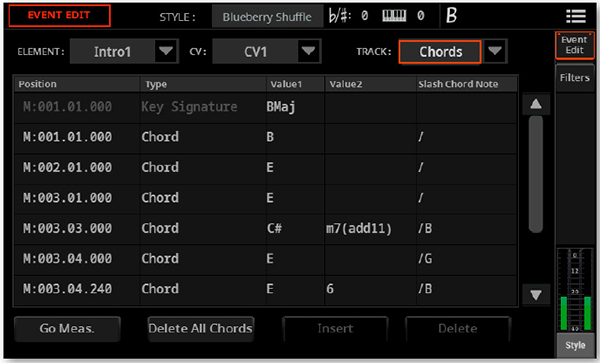Click the Insert button

335,329
